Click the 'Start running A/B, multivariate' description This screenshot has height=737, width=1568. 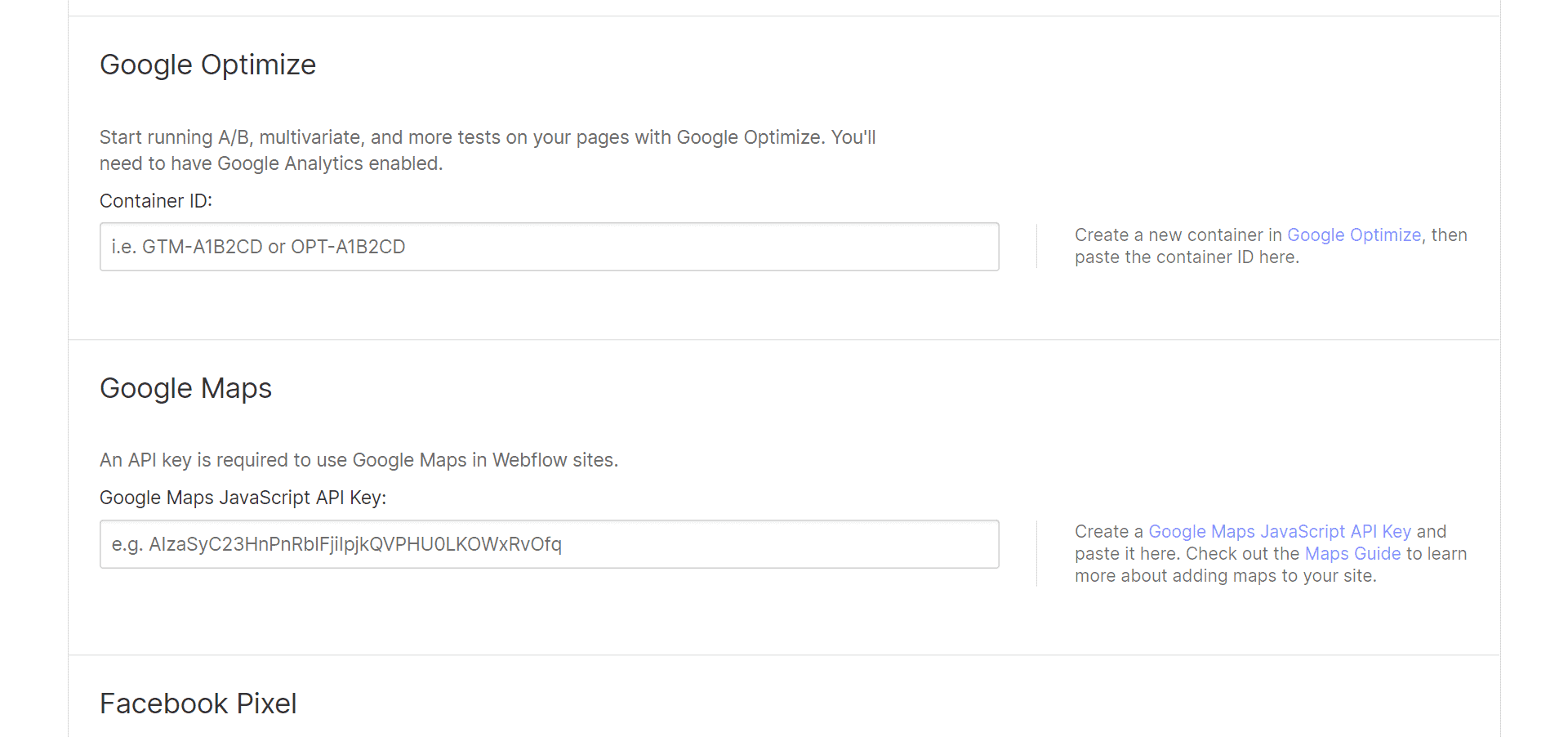tap(488, 150)
